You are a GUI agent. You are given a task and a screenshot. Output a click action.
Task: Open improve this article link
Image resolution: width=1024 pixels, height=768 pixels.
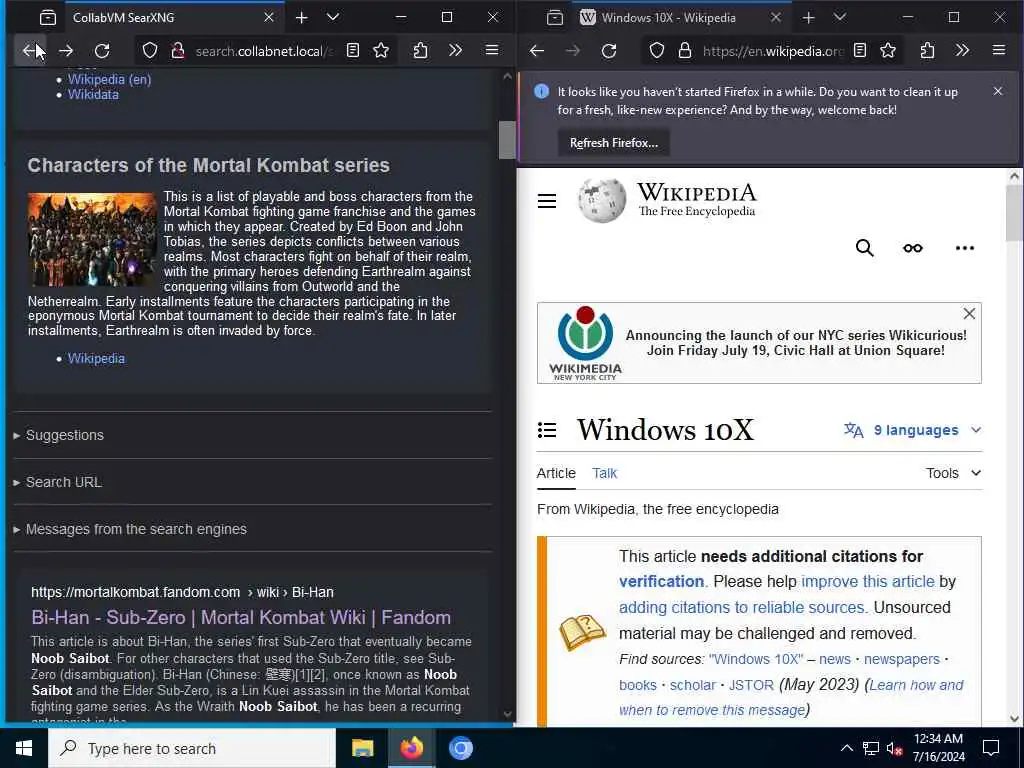point(867,581)
